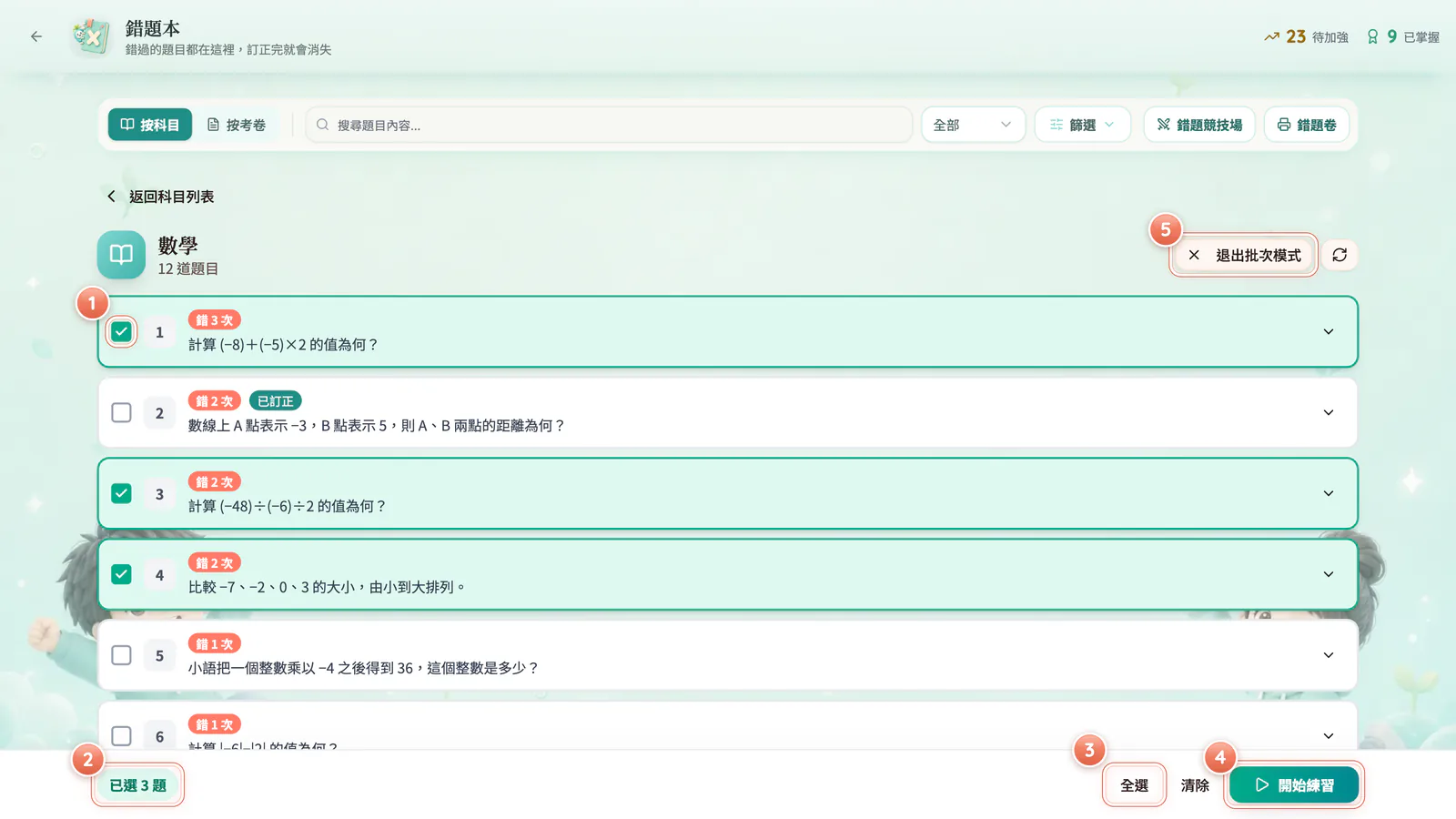This screenshot has height=819, width=1456.
Task: Expand question 1 with its chevron
Action: pos(1329,331)
